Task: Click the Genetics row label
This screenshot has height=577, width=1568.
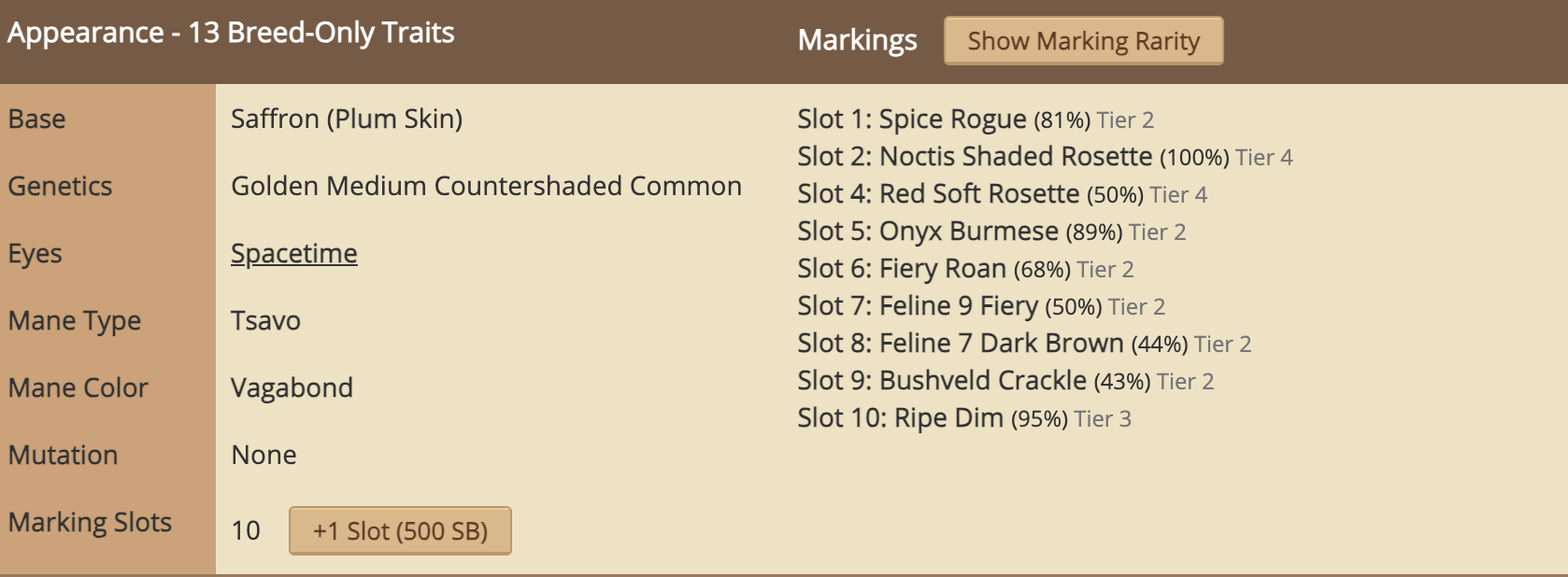Action: (60, 187)
